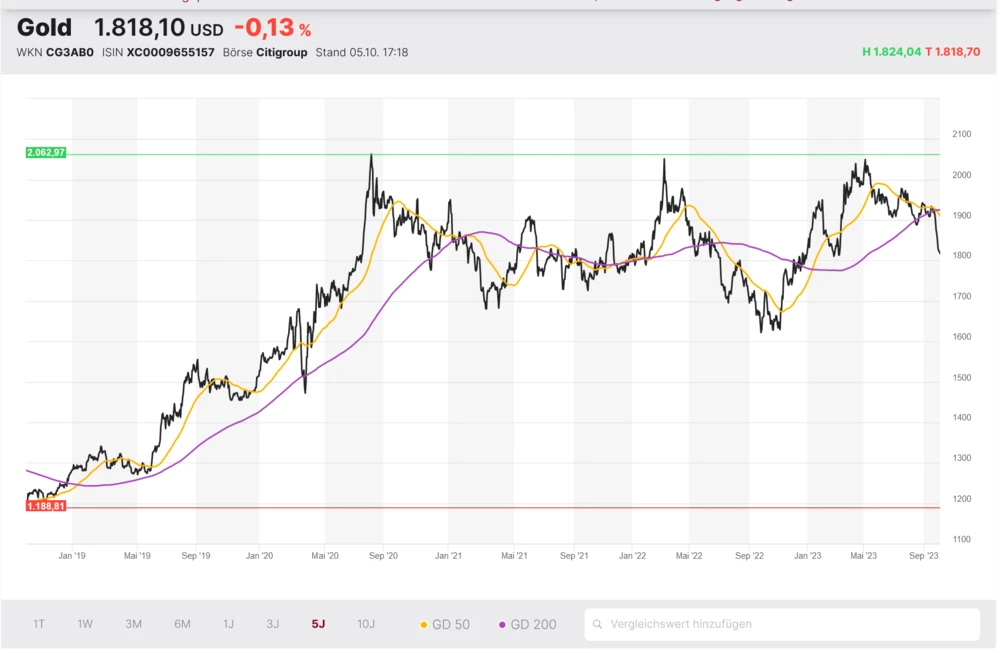Click the green 2.062,97 high marker
This screenshot has width=1000, height=653.
46,153
